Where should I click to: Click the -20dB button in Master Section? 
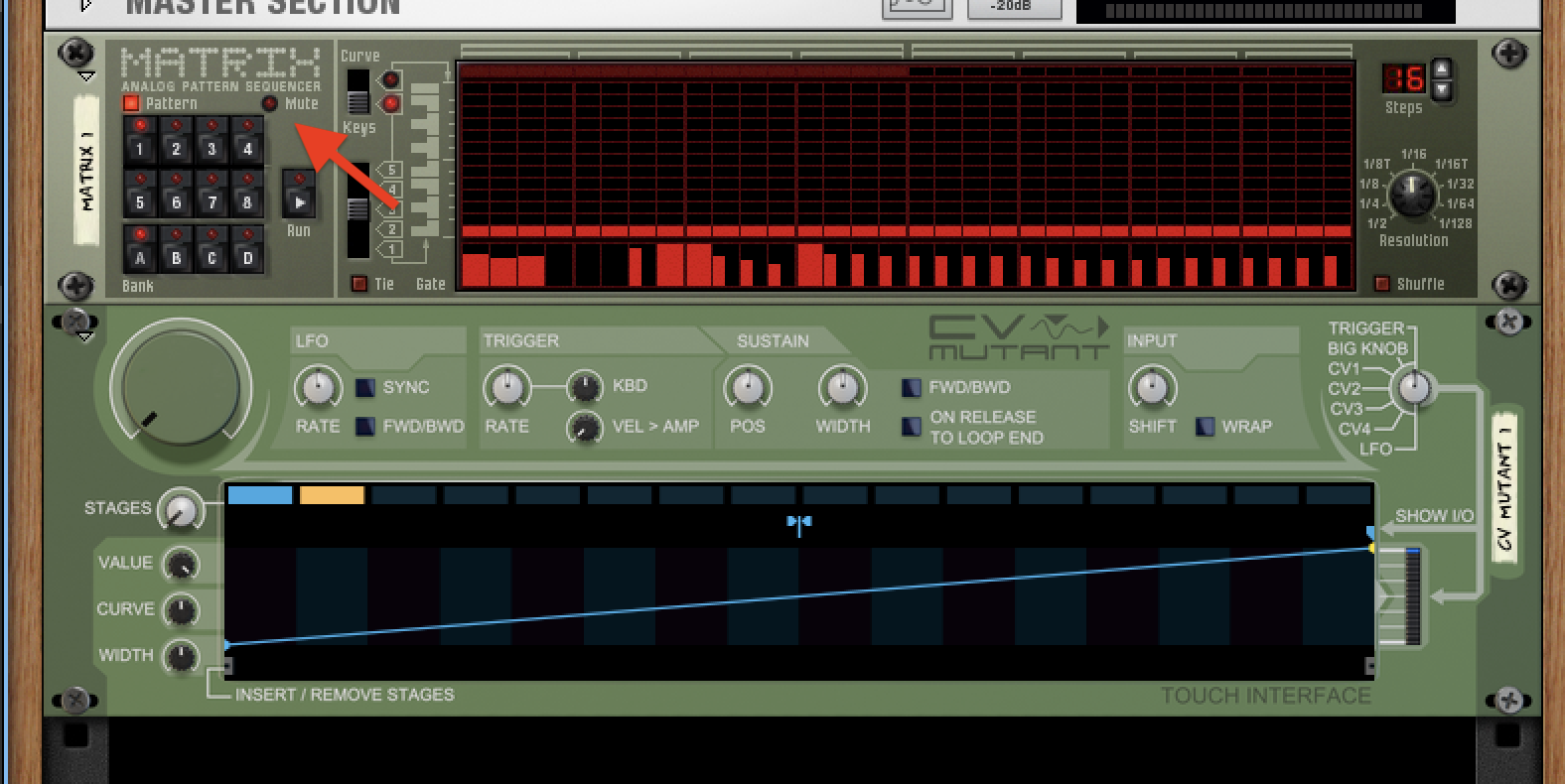1014,8
